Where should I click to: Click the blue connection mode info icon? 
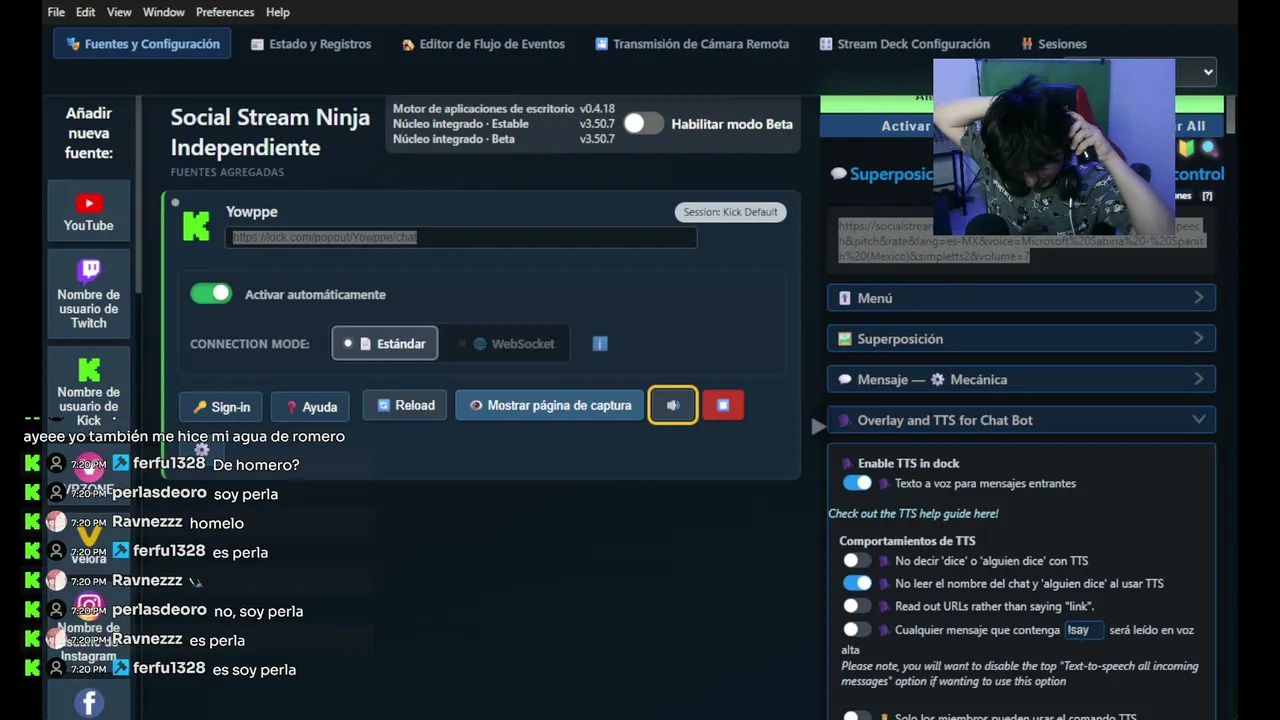coord(600,343)
